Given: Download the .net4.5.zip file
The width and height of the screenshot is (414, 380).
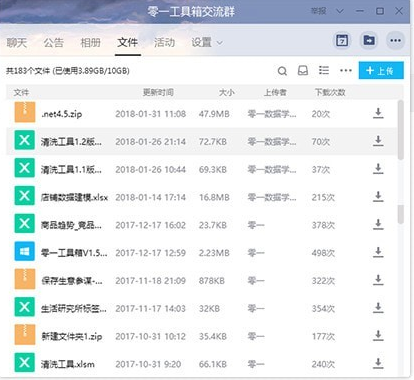Looking at the screenshot, I should click(378, 113).
